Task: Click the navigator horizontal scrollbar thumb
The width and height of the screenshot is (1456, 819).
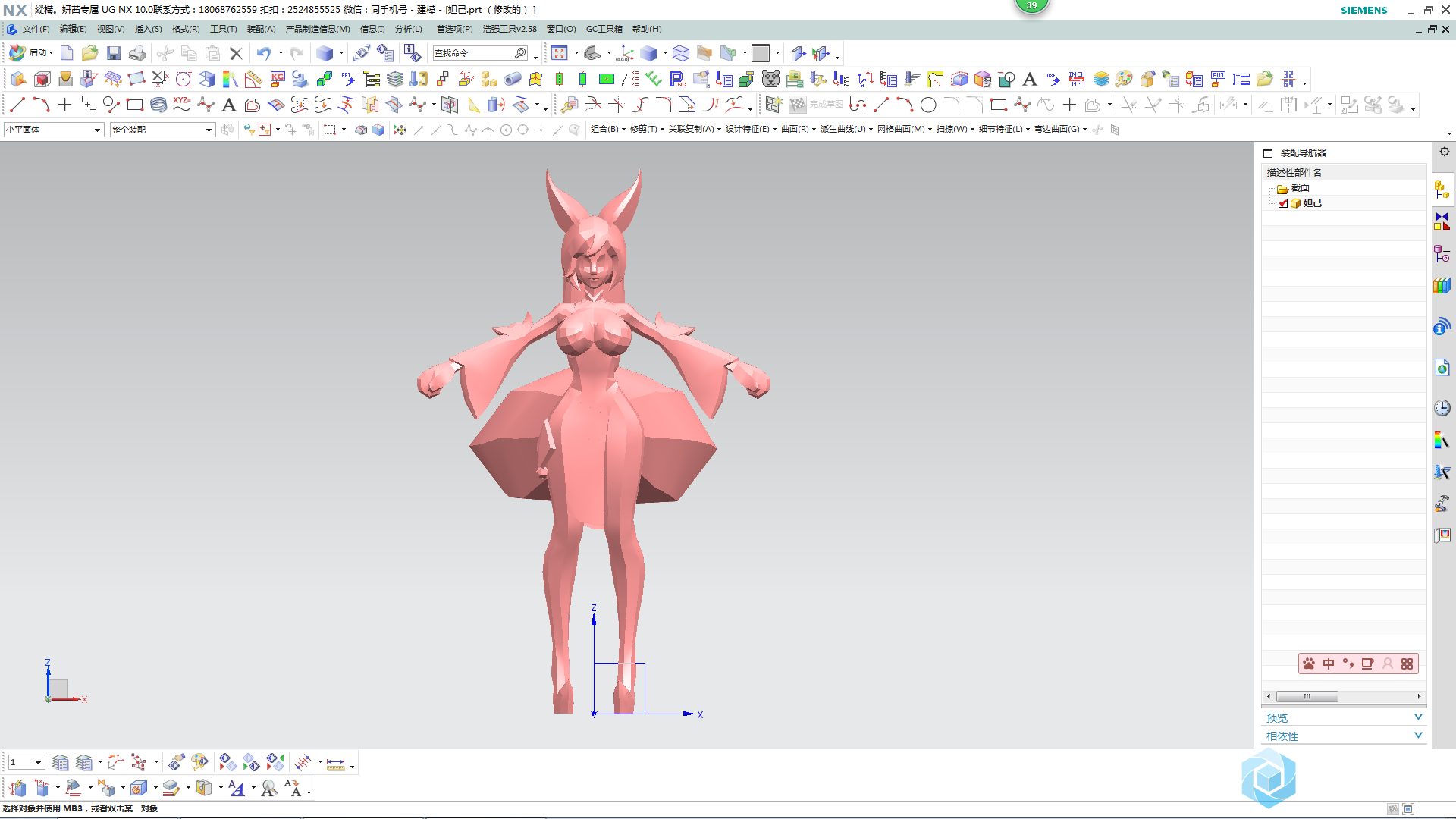Action: coord(1307,696)
